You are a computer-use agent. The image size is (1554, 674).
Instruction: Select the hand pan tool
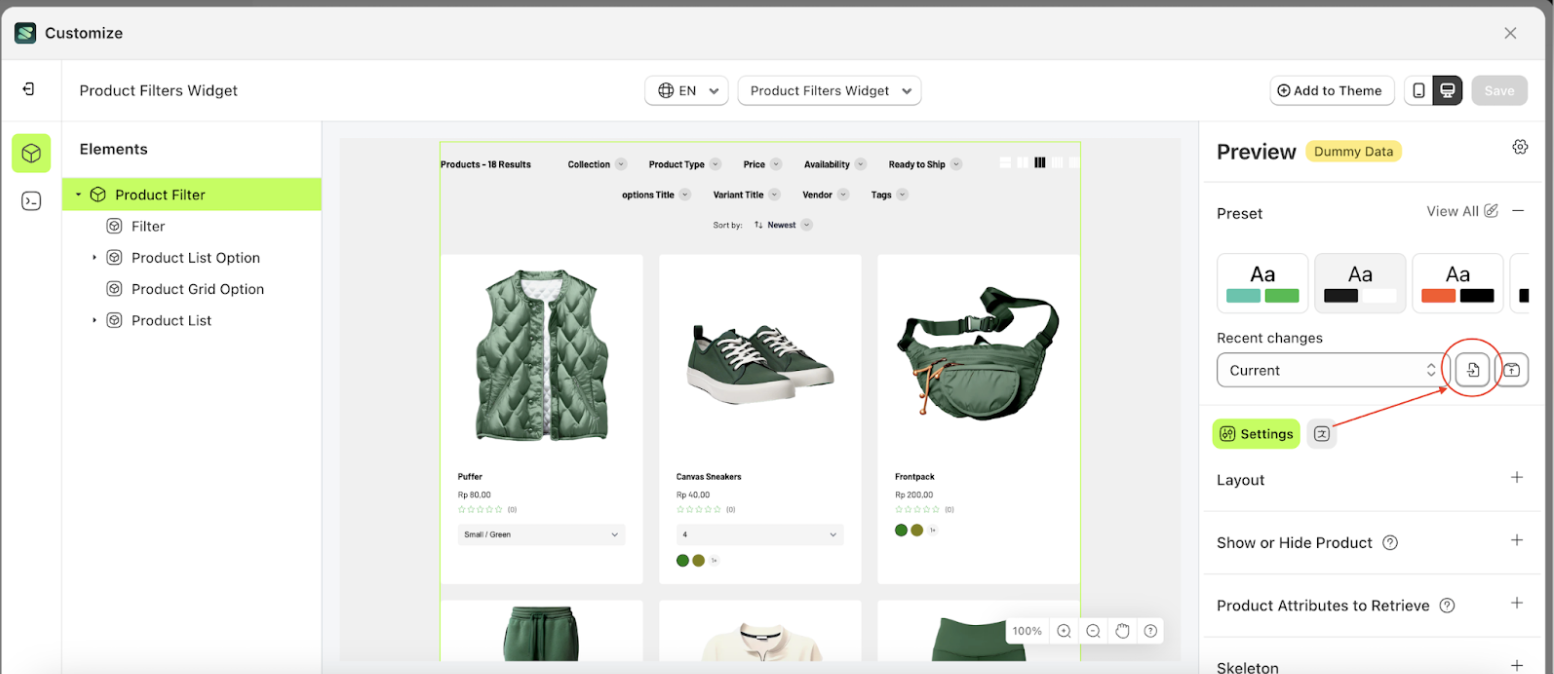1122,631
